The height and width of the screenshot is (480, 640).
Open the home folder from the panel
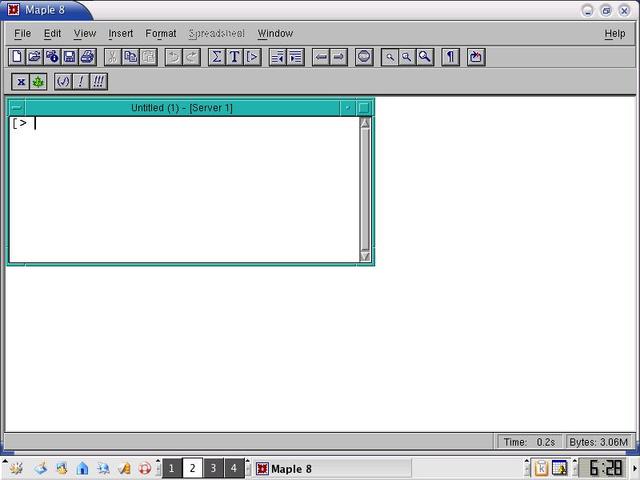[x=82, y=468]
